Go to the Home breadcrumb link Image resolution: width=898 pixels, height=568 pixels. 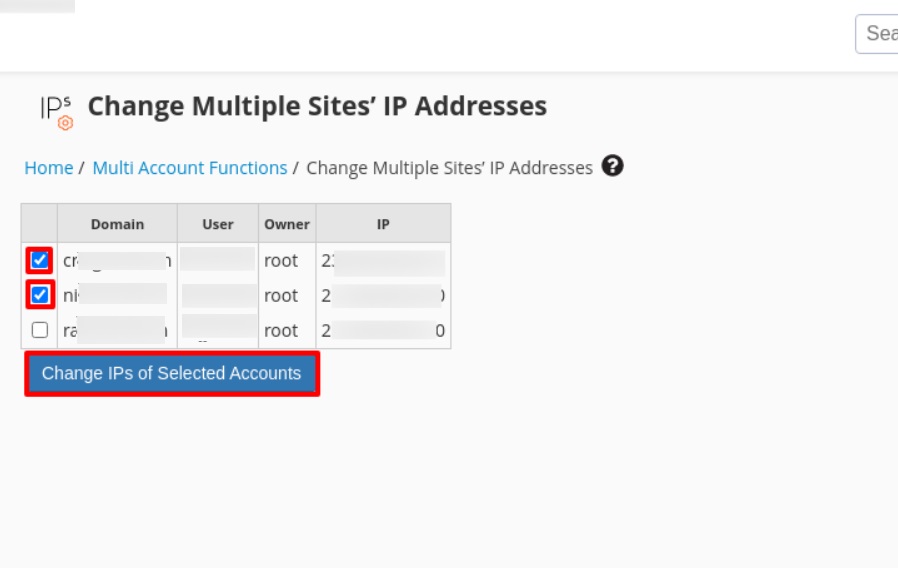48,168
